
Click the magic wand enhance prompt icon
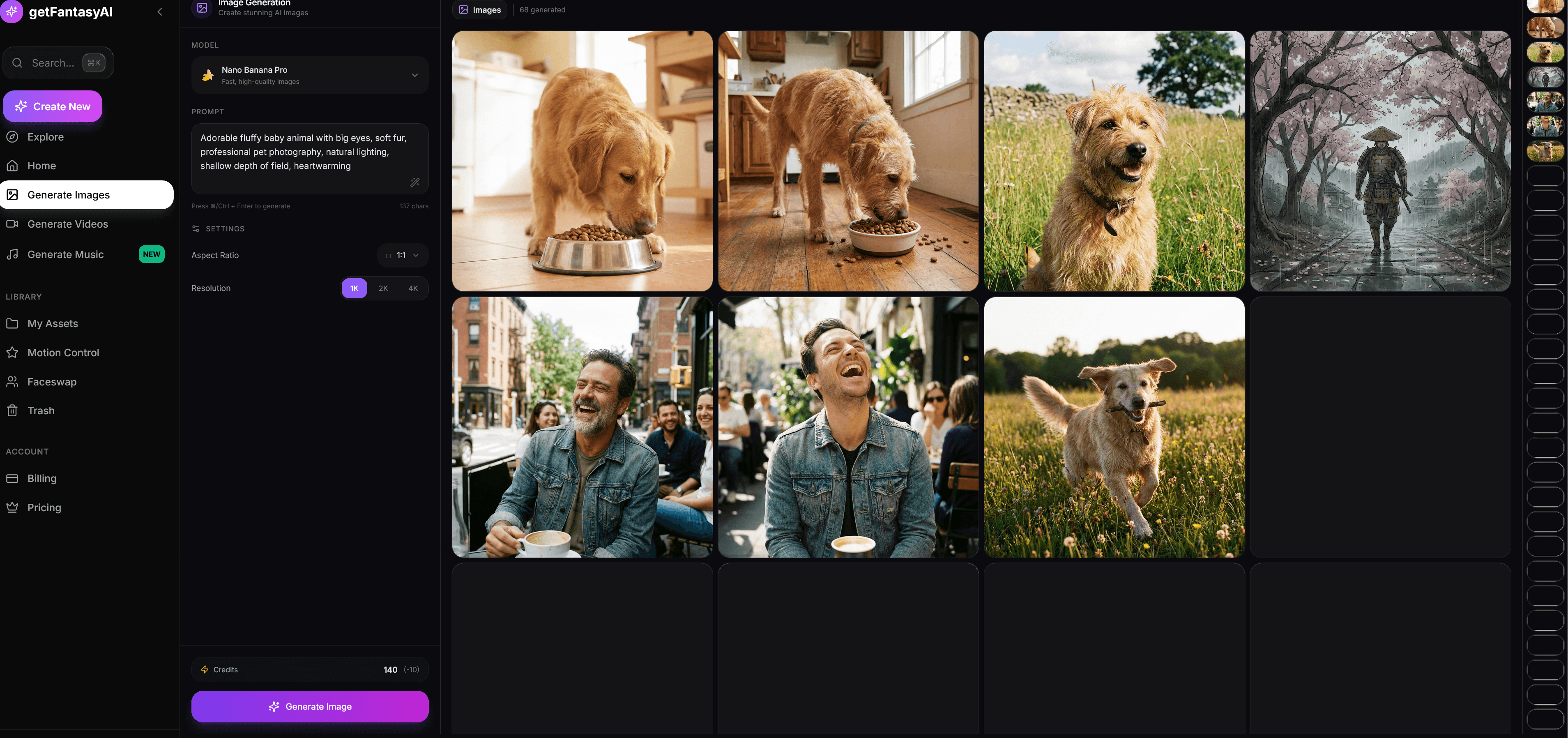pos(414,182)
